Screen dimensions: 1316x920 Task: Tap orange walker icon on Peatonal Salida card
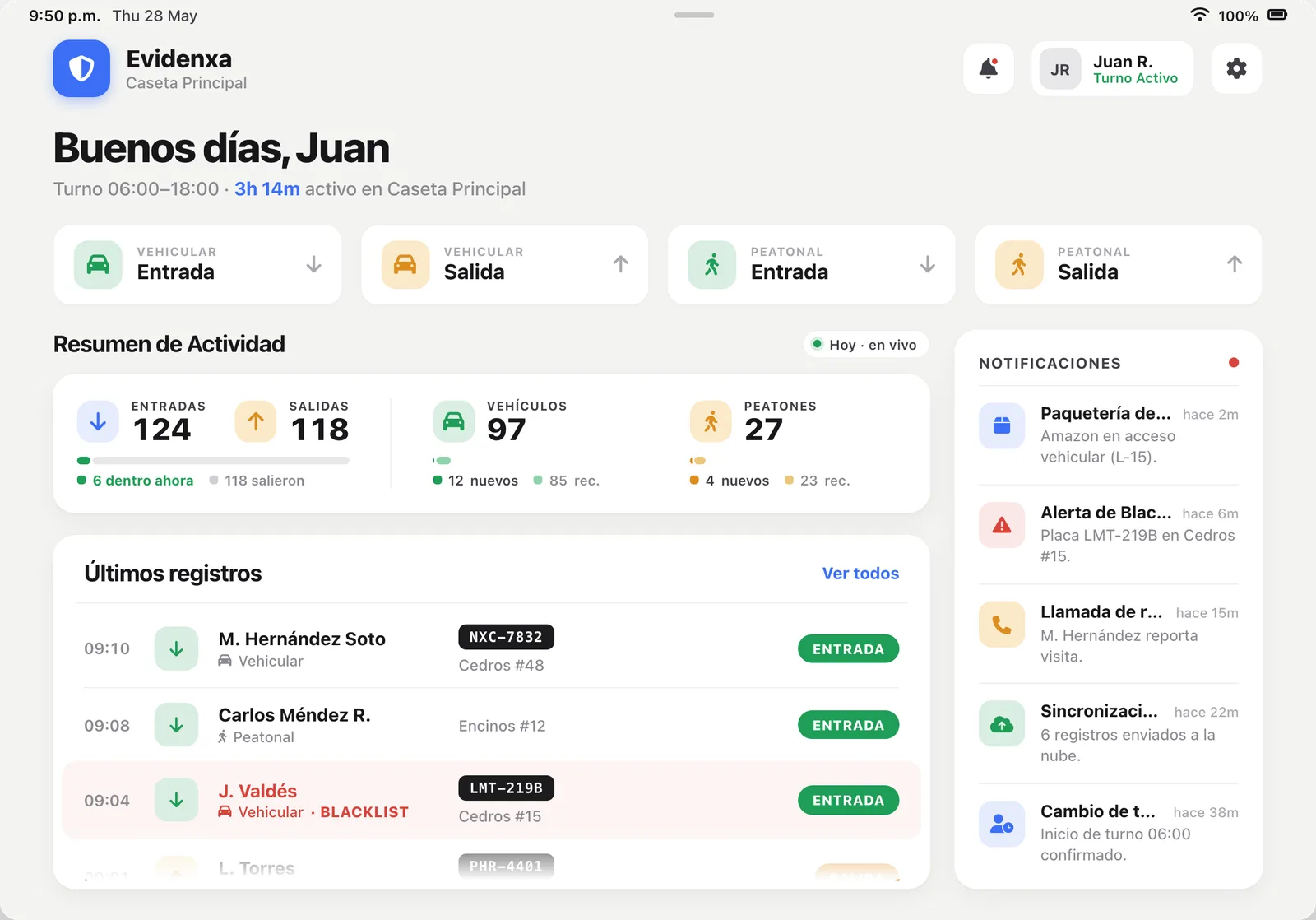(1019, 265)
